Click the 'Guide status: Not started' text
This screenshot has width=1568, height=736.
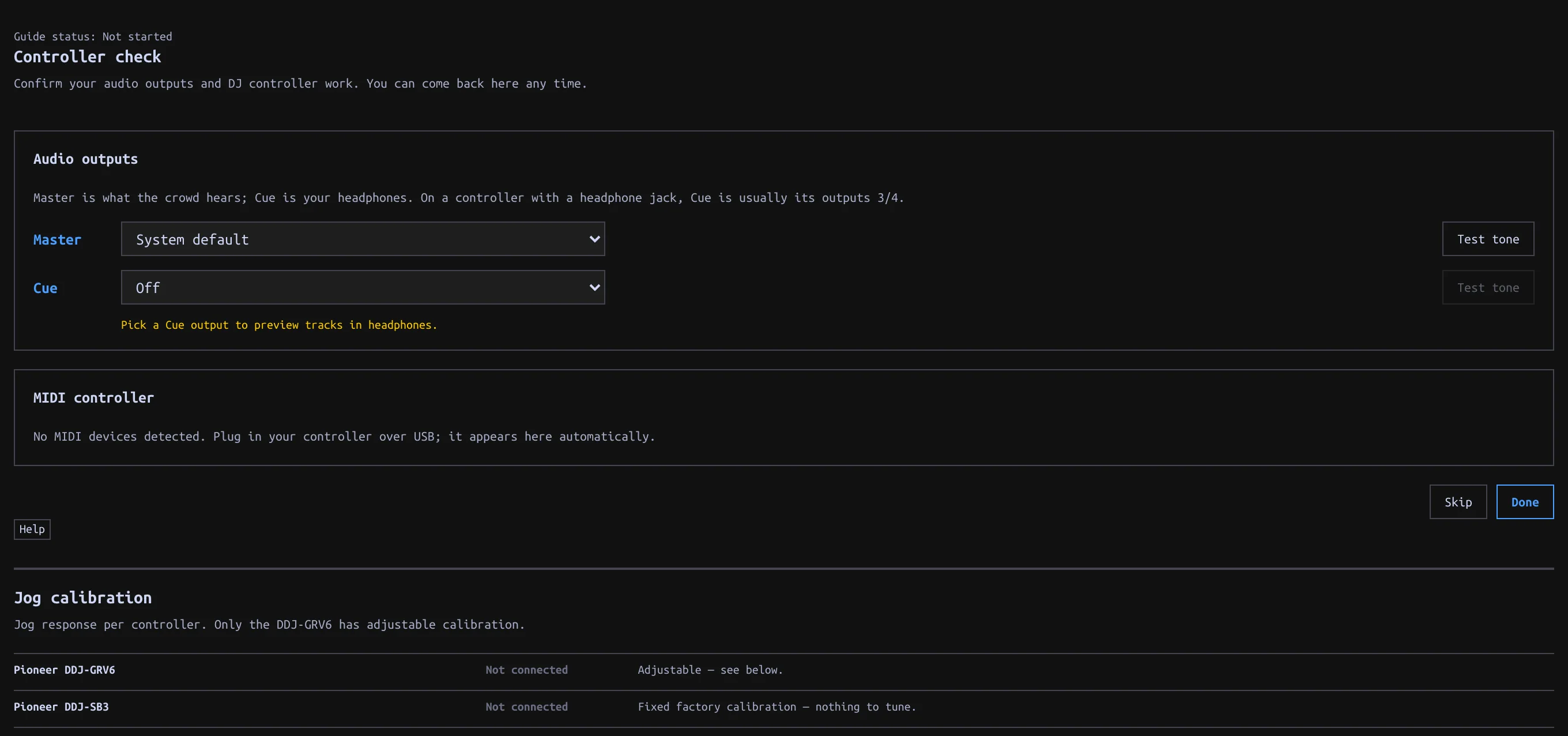click(93, 36)
